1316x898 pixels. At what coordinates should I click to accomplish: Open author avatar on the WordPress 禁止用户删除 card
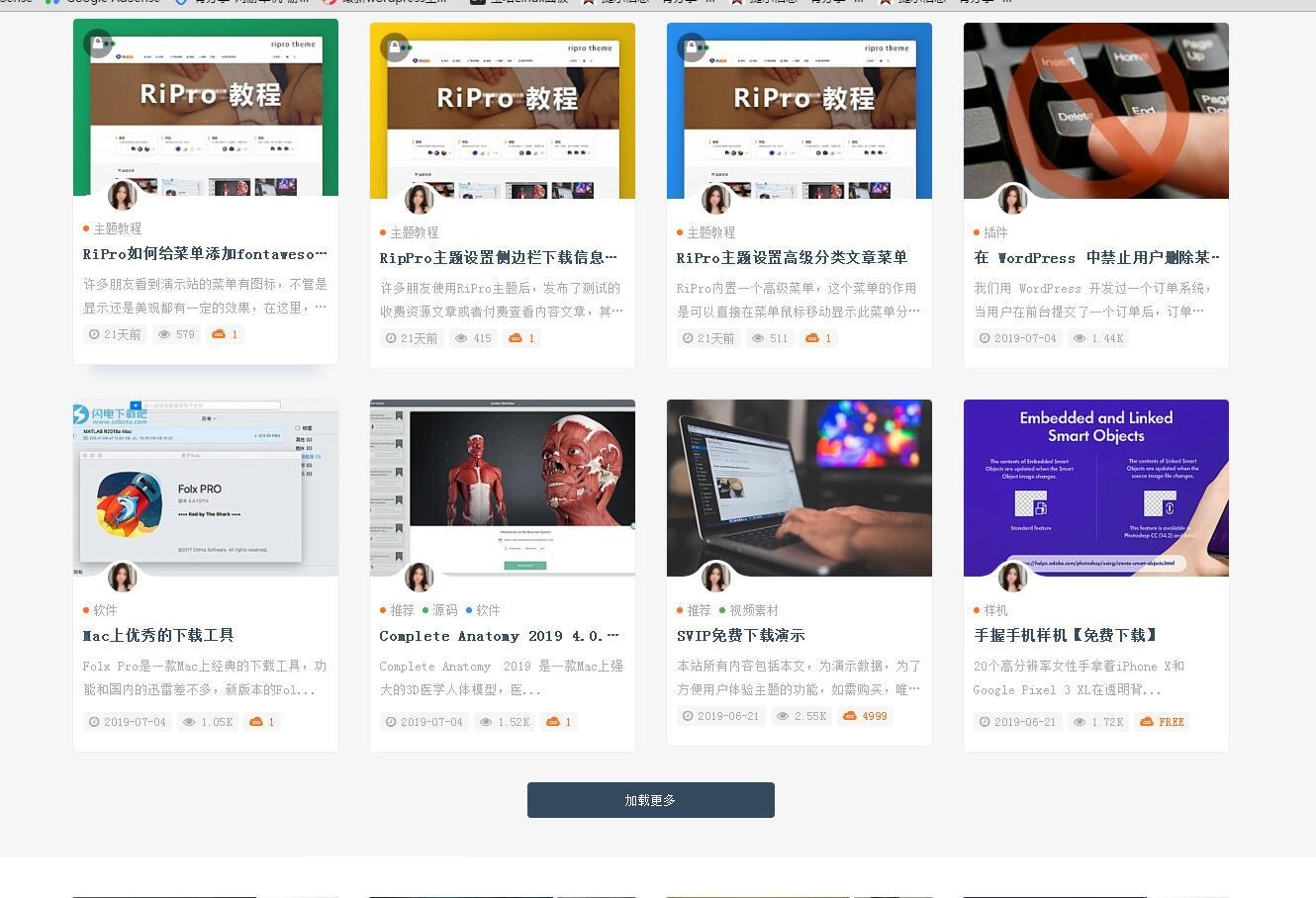point(1013,199)
